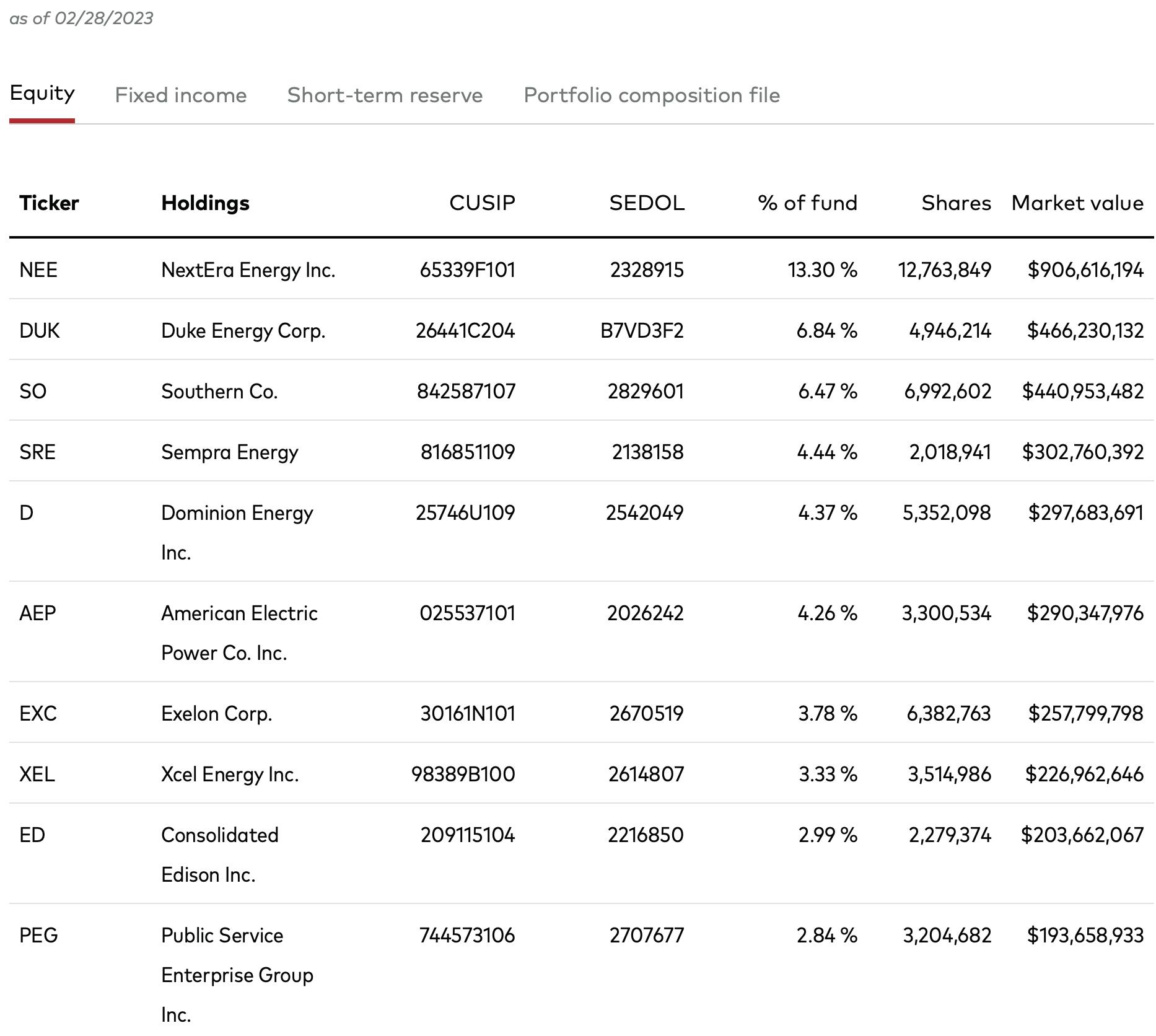The width and height of the screenshot is (1156, 1036).
Task: Select SEDOL value 2138158
Action: 648,452
